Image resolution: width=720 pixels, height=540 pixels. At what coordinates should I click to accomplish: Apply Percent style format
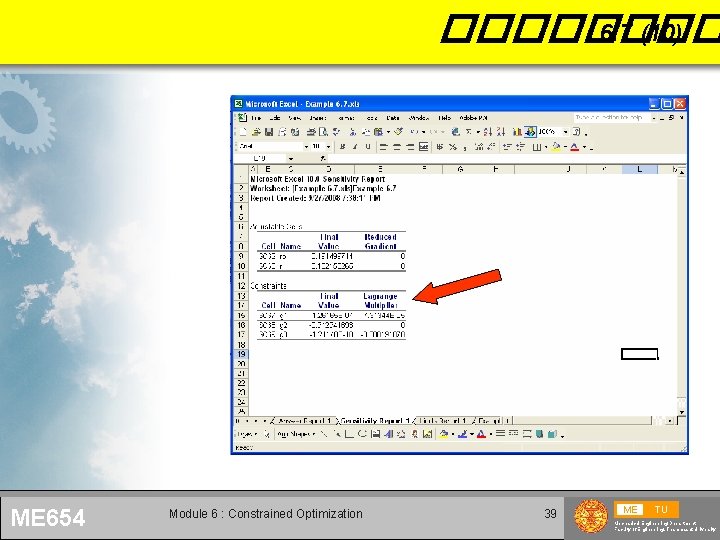[x=453, y=147]
